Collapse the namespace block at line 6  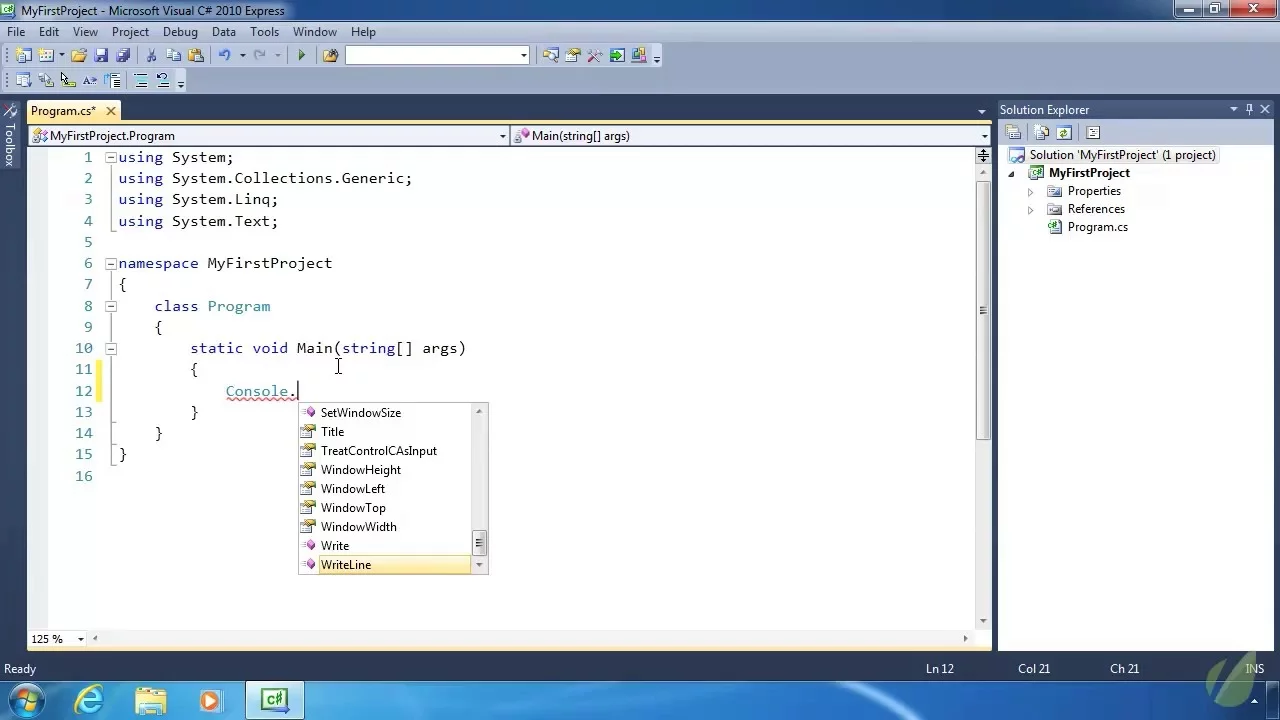111,263
